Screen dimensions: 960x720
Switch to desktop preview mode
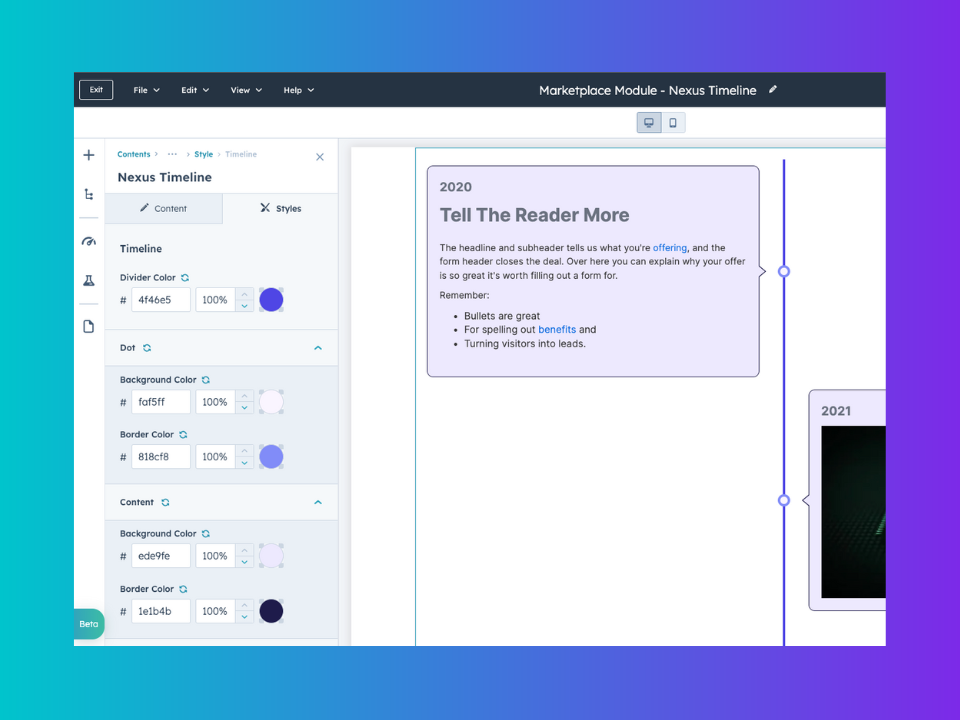point(649,123)
